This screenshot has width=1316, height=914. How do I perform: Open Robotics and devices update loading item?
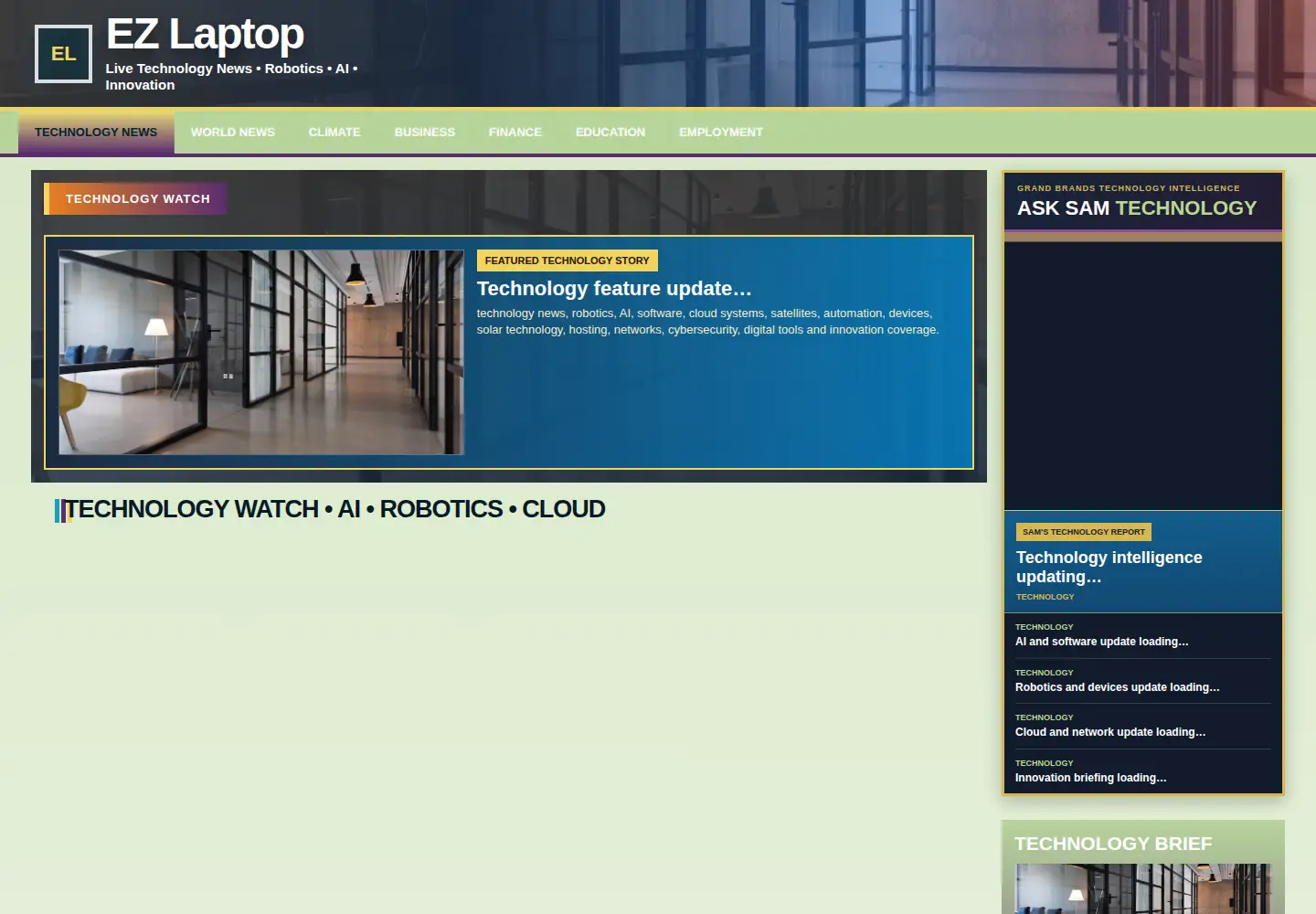point(1142,681)
